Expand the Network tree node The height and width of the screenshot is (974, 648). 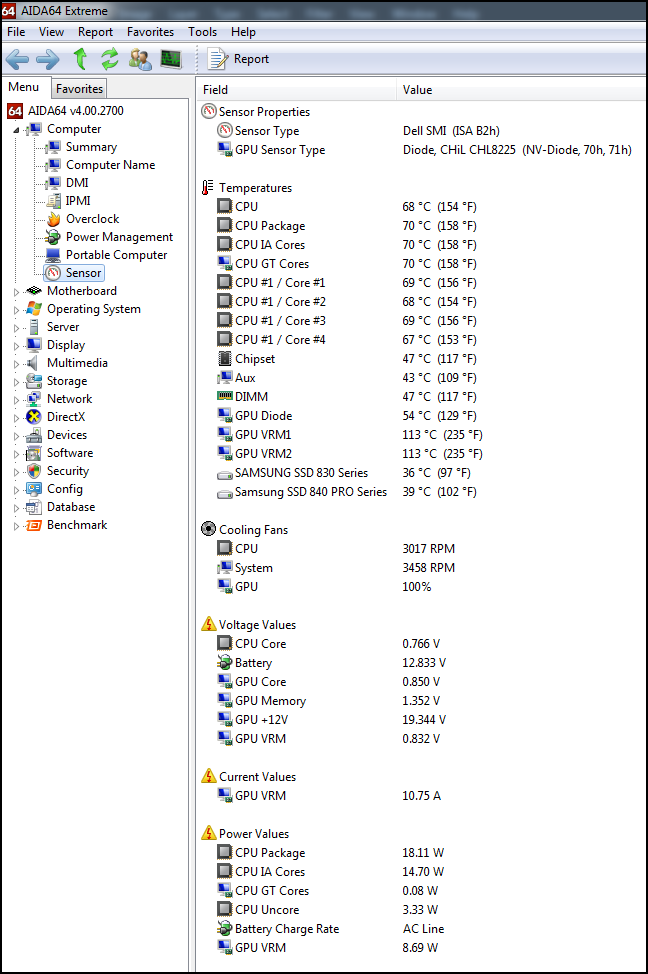point(16,399)
